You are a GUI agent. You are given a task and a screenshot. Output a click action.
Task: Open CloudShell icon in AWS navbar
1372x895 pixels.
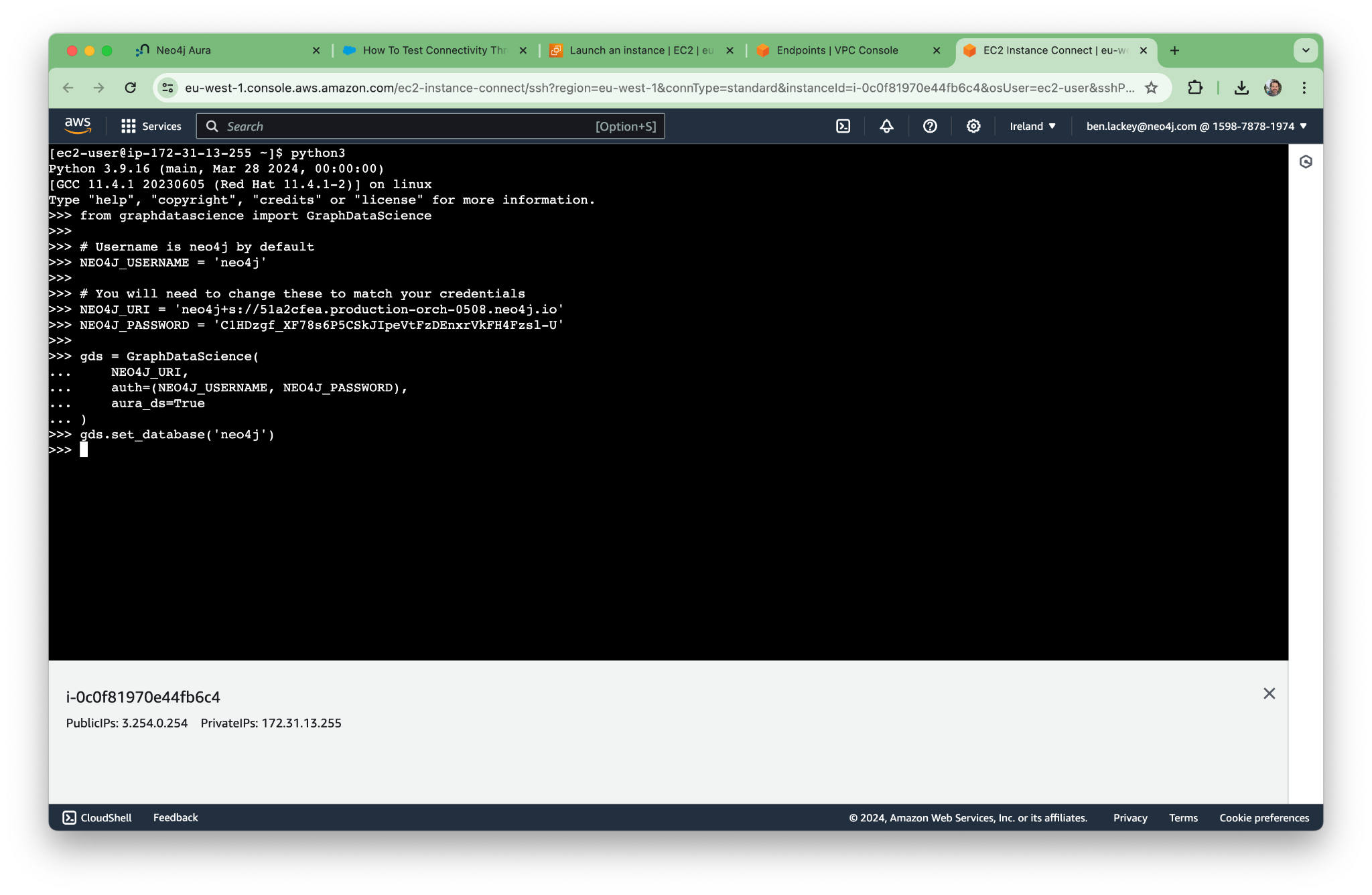(843, 126)
